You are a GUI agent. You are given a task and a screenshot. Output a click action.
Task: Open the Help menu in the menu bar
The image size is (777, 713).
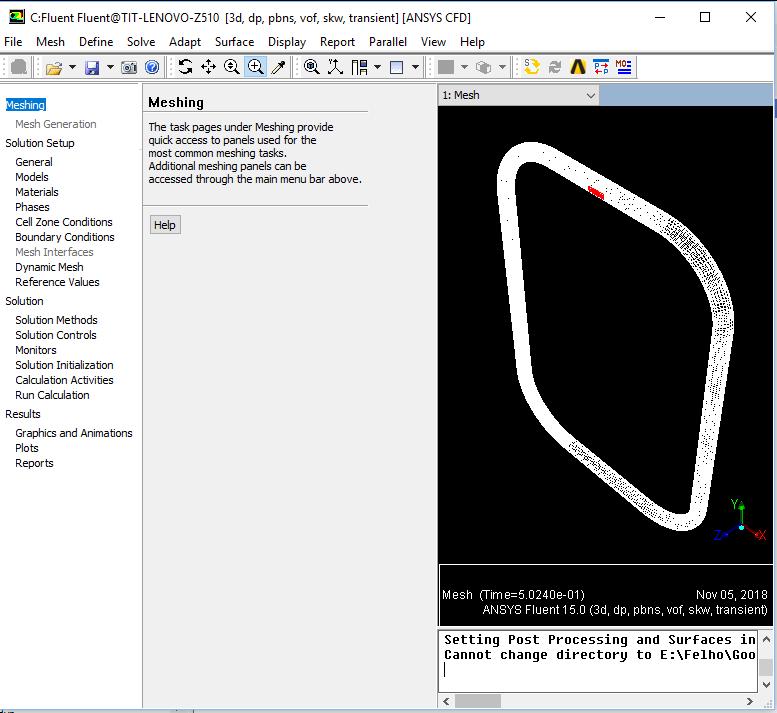tap(472, 42)
